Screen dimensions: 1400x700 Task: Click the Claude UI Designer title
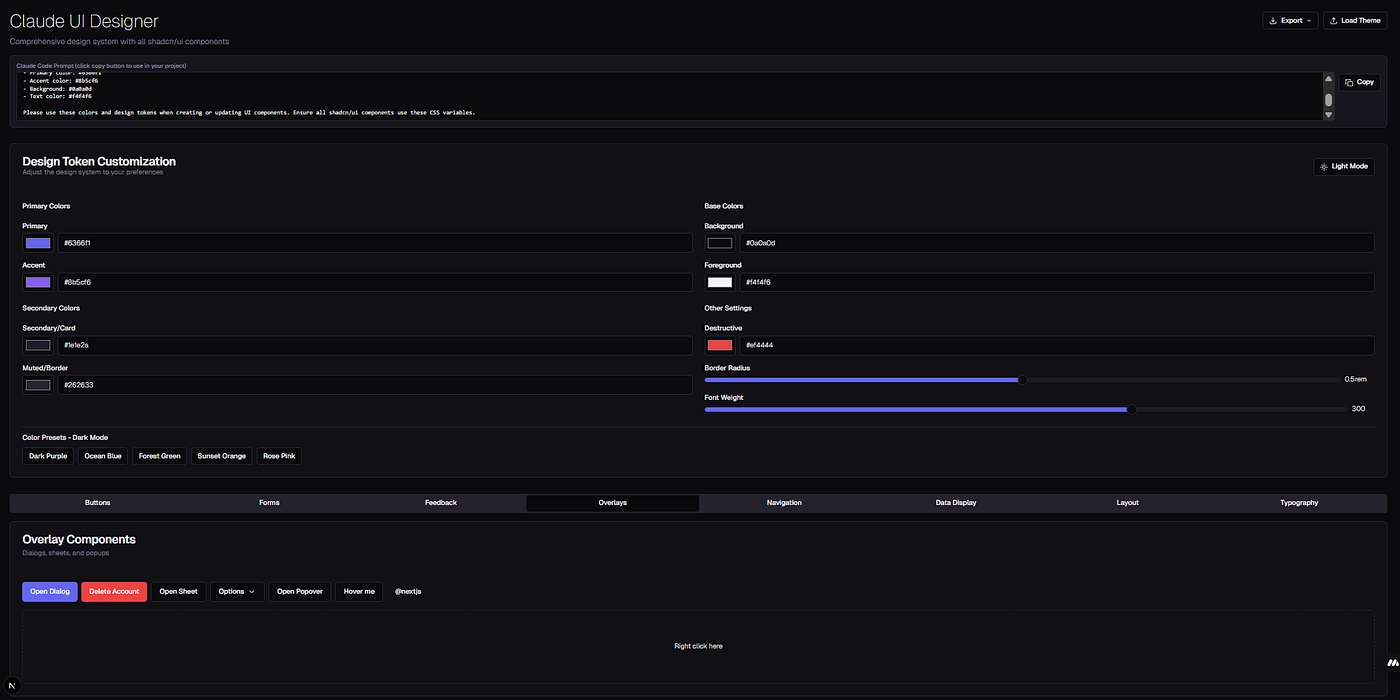84,21
